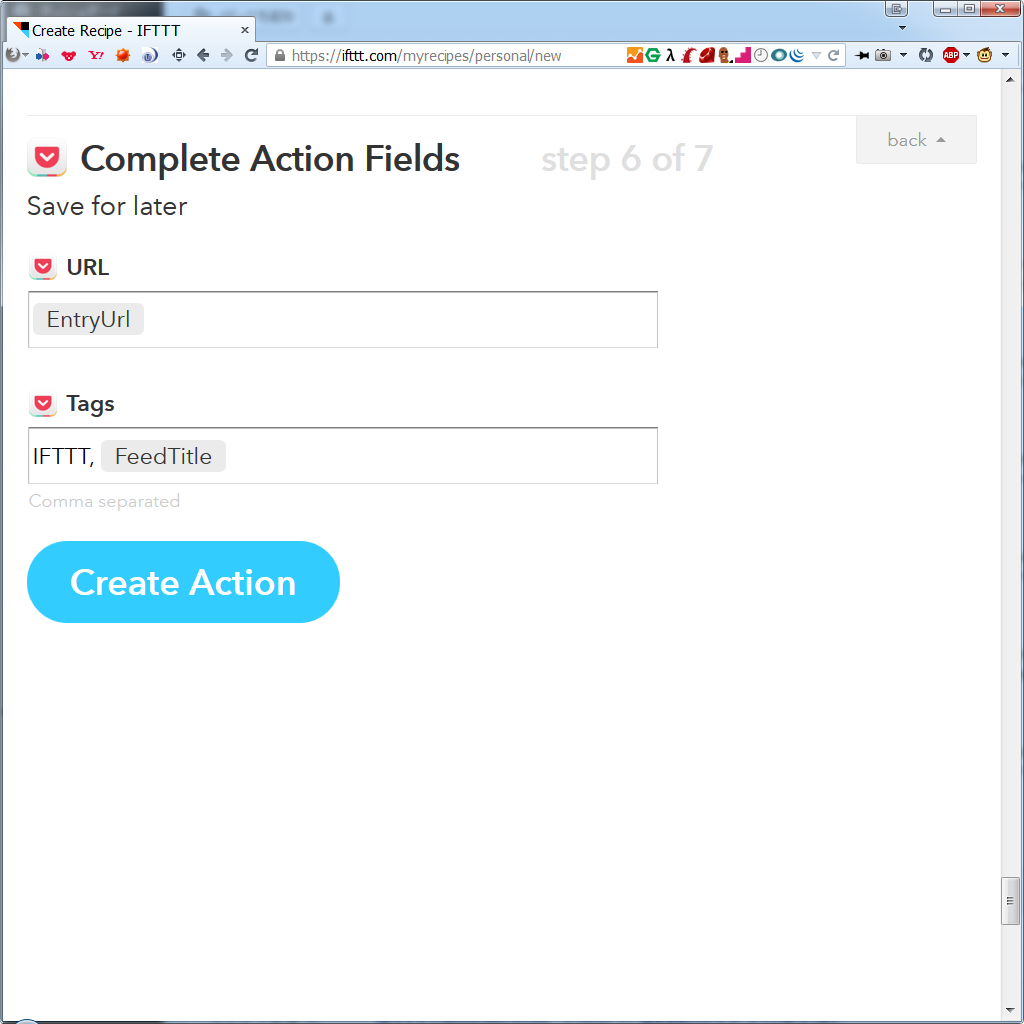Image resolution: width=1024 pixels, height=1024 pixels.
Task: Click the Create Action button
Action: click(184, 582)
